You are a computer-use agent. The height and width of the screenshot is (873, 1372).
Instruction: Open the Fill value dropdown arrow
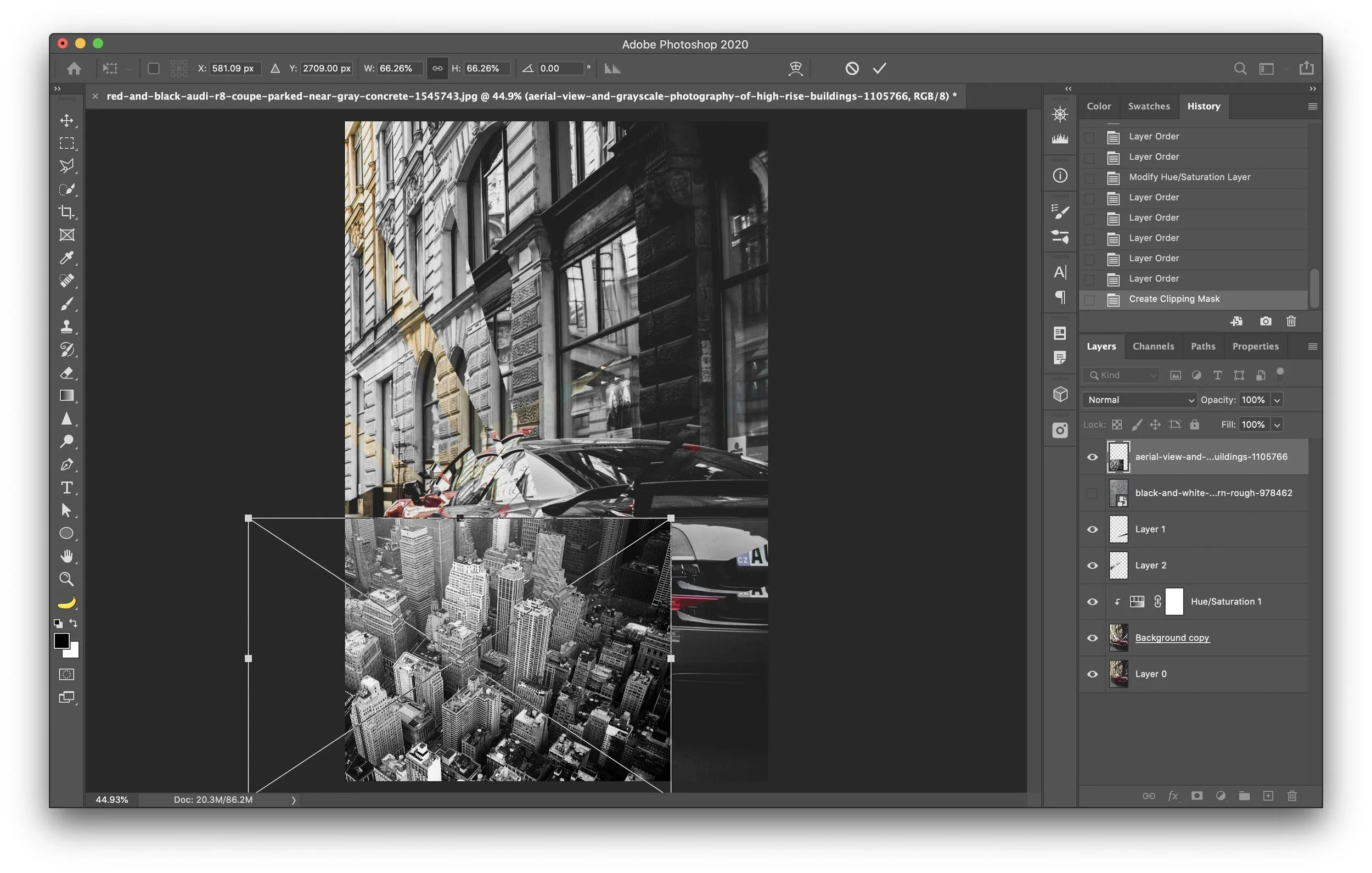pyautogui.click(x=1277, y=424)
